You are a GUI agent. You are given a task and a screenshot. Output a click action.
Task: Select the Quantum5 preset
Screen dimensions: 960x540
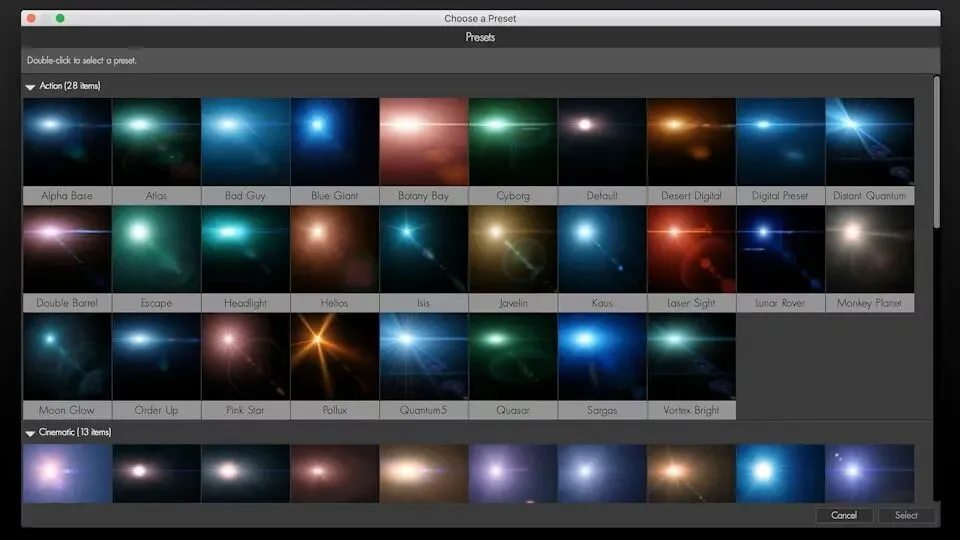[423, 357]
